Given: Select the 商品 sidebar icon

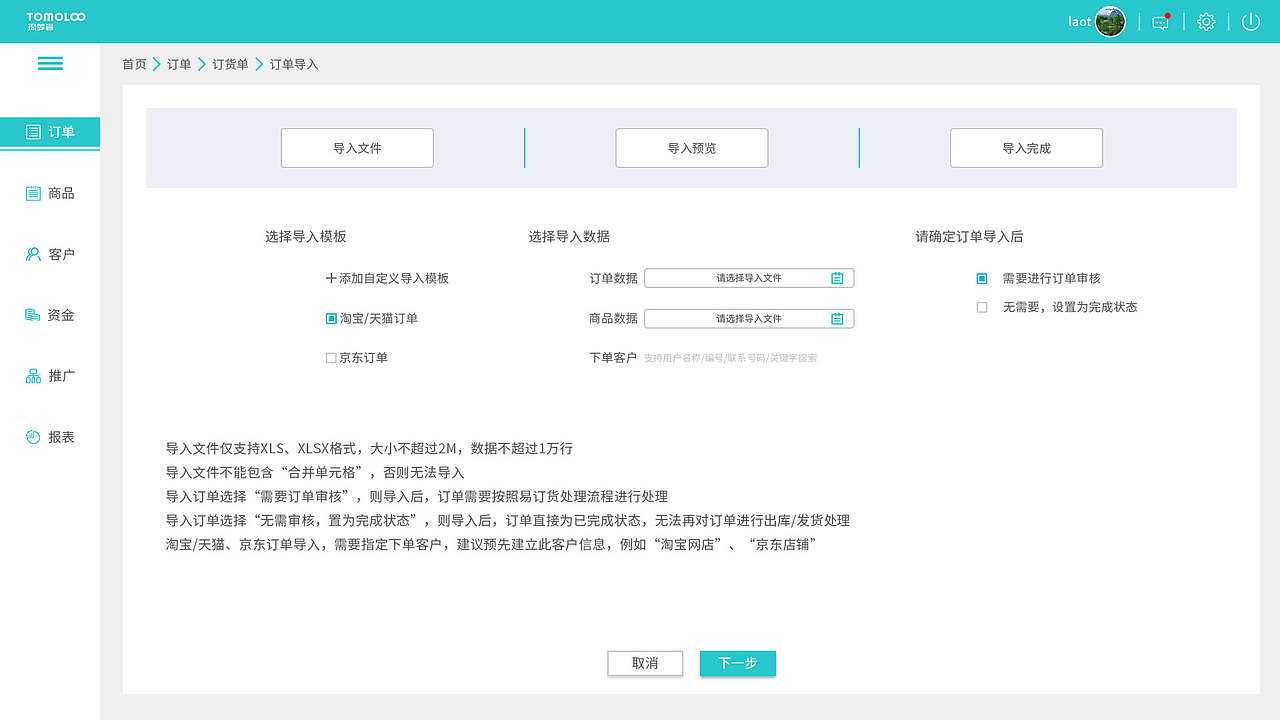Looking at the screenshot, I should [x=48, y=193].
